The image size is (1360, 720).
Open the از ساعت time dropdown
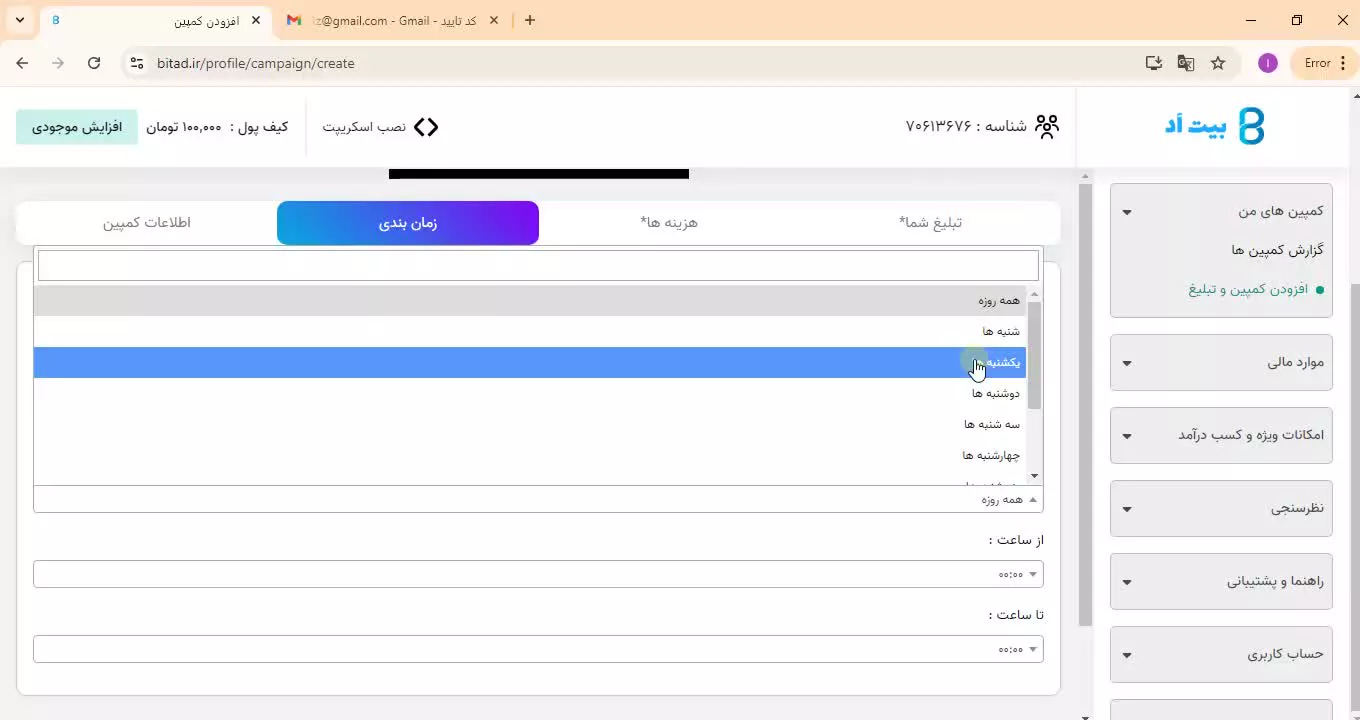pyautogui.click(x=538, y=574)
